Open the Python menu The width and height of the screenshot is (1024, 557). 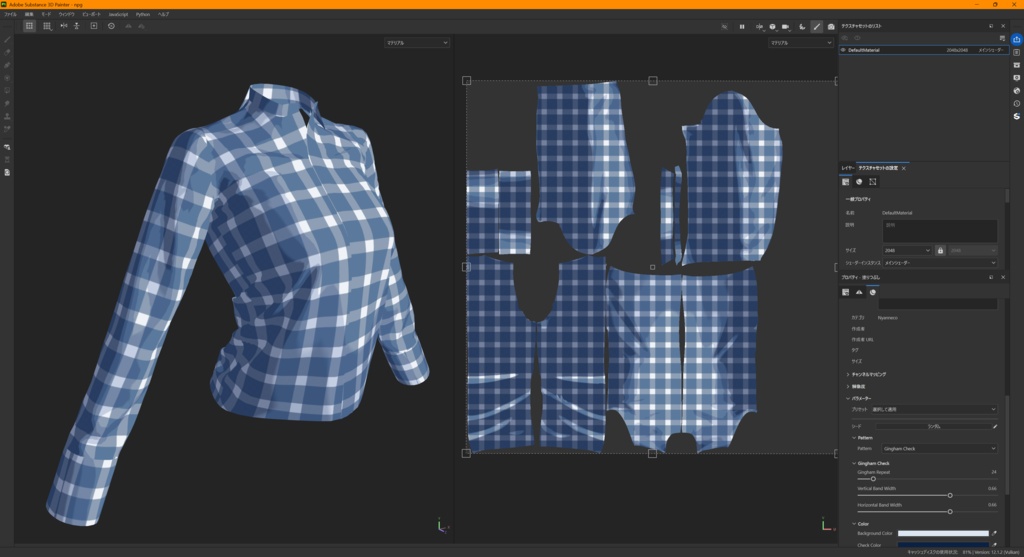click(142, 14)
